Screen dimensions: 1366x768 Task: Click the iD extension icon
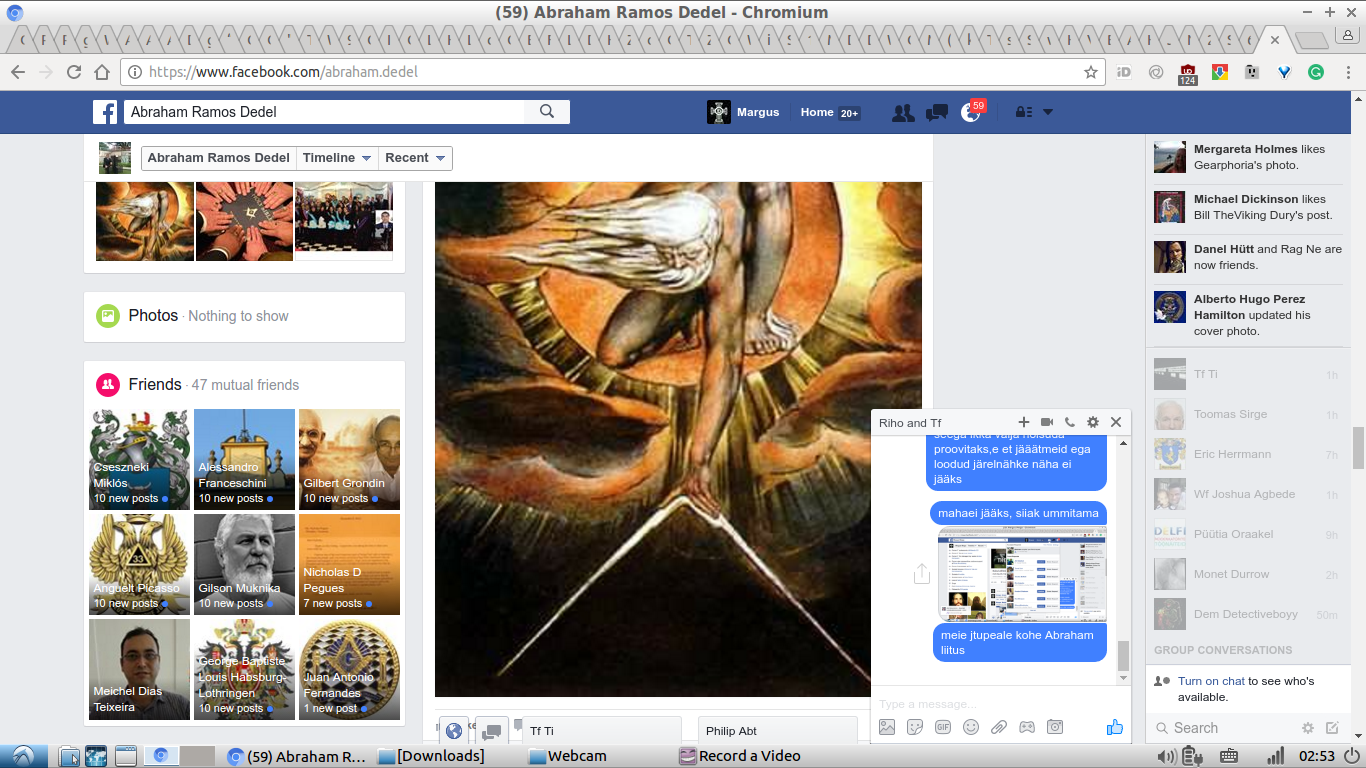1124,72
